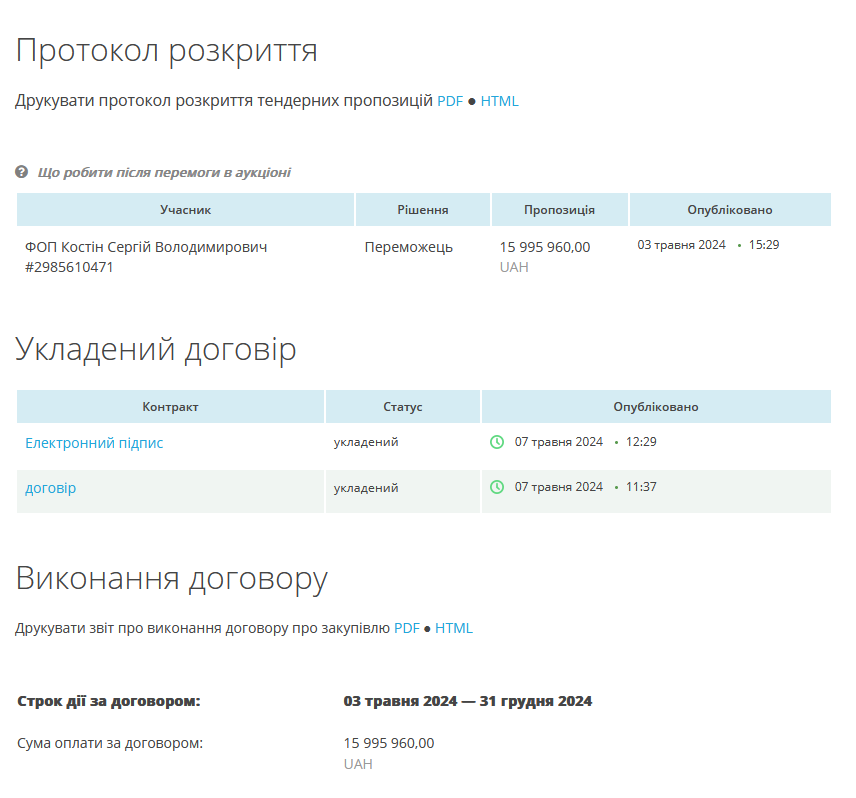856x798 pixels.
Task: Click the Пропозиція column header
Action: (x=559, y=210)
